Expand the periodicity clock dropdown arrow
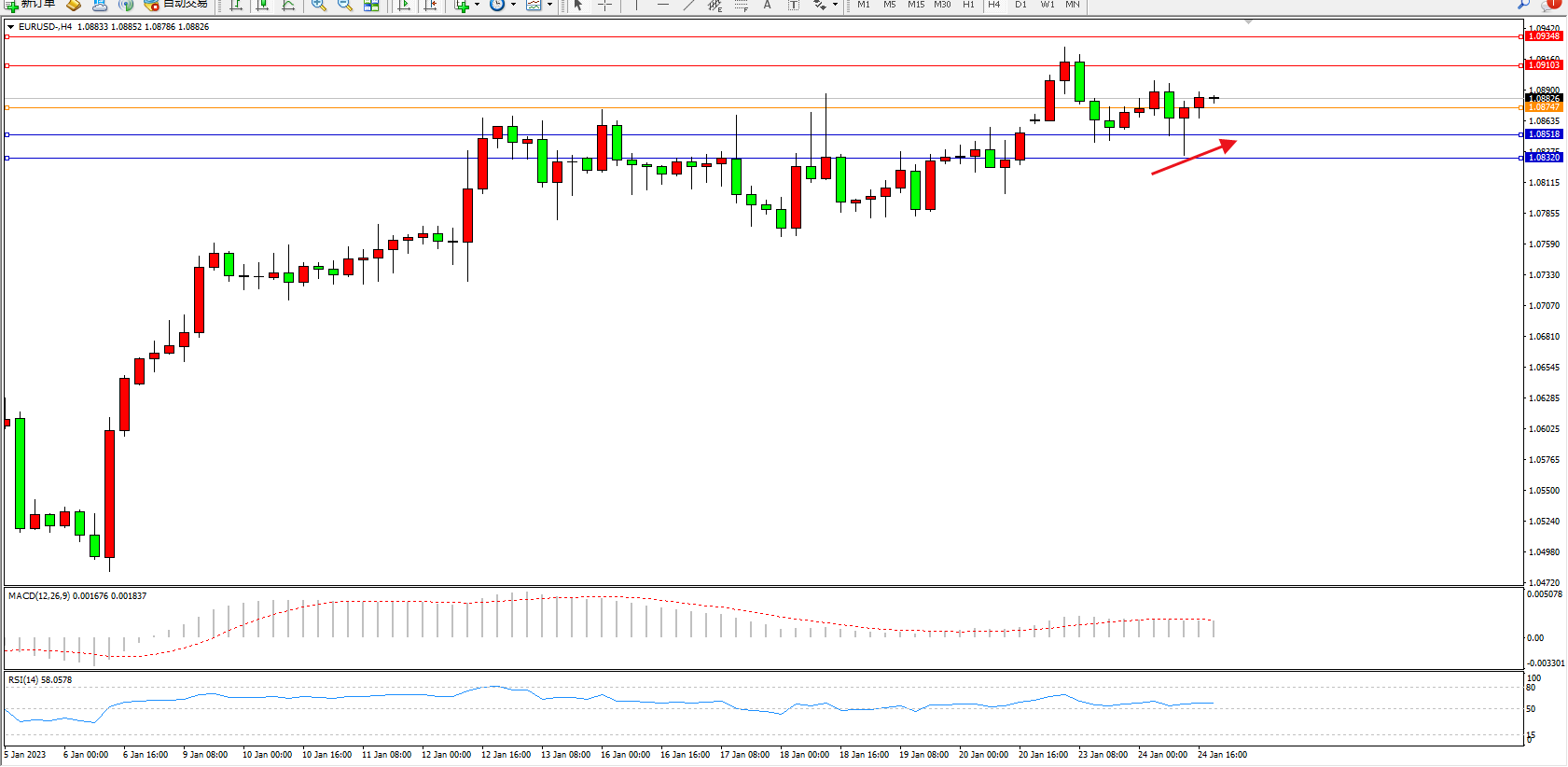The image size is (1568, 767). pos(513,5)
